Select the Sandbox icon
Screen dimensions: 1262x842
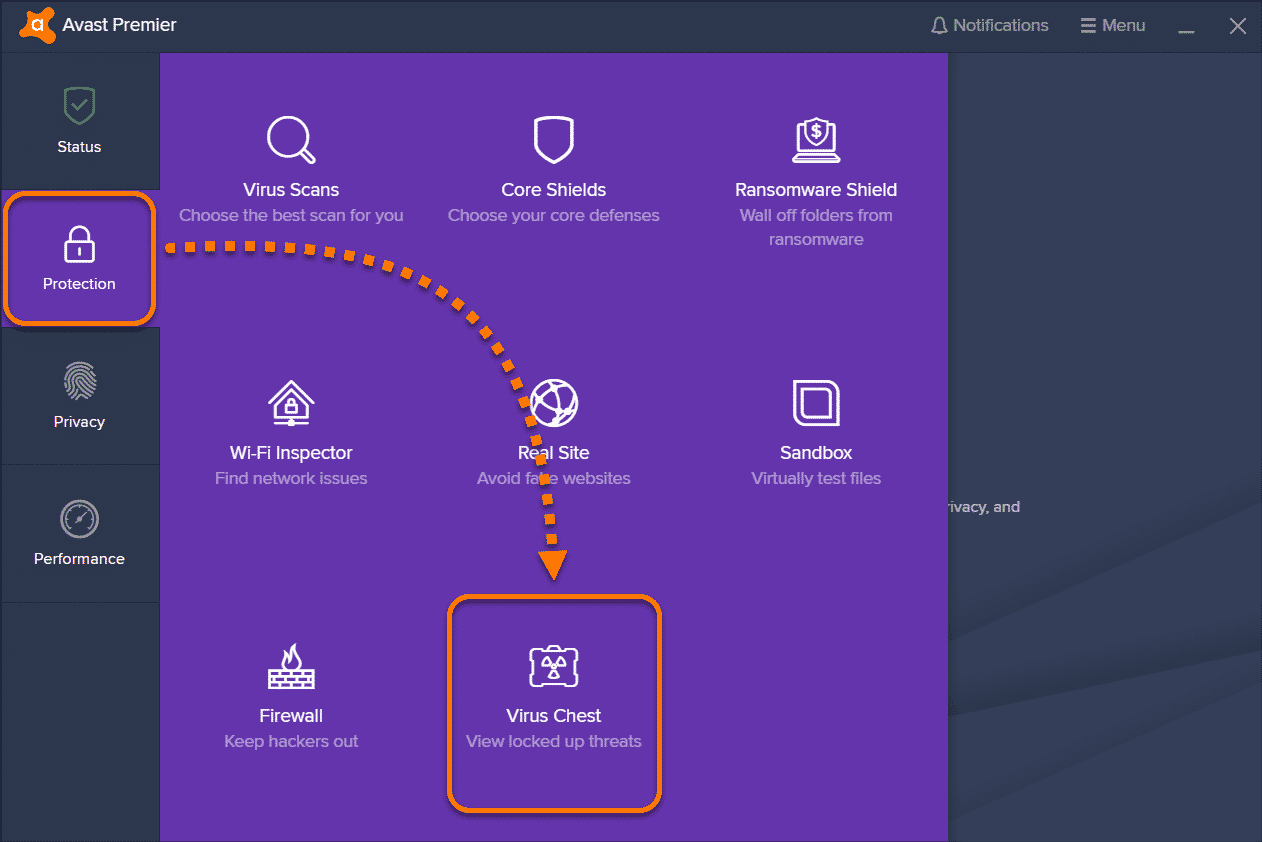816,402
